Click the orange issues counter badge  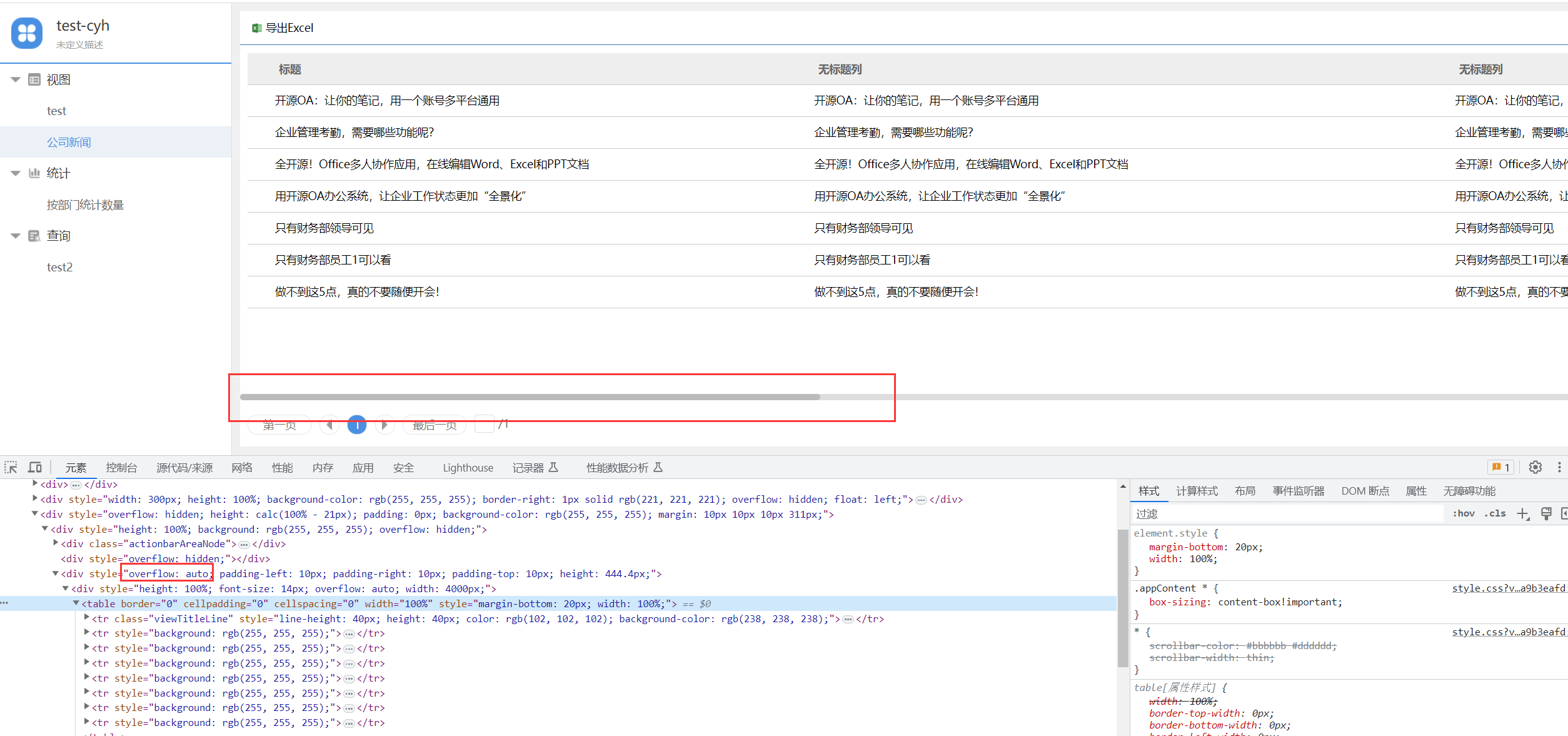[1500, 467]
